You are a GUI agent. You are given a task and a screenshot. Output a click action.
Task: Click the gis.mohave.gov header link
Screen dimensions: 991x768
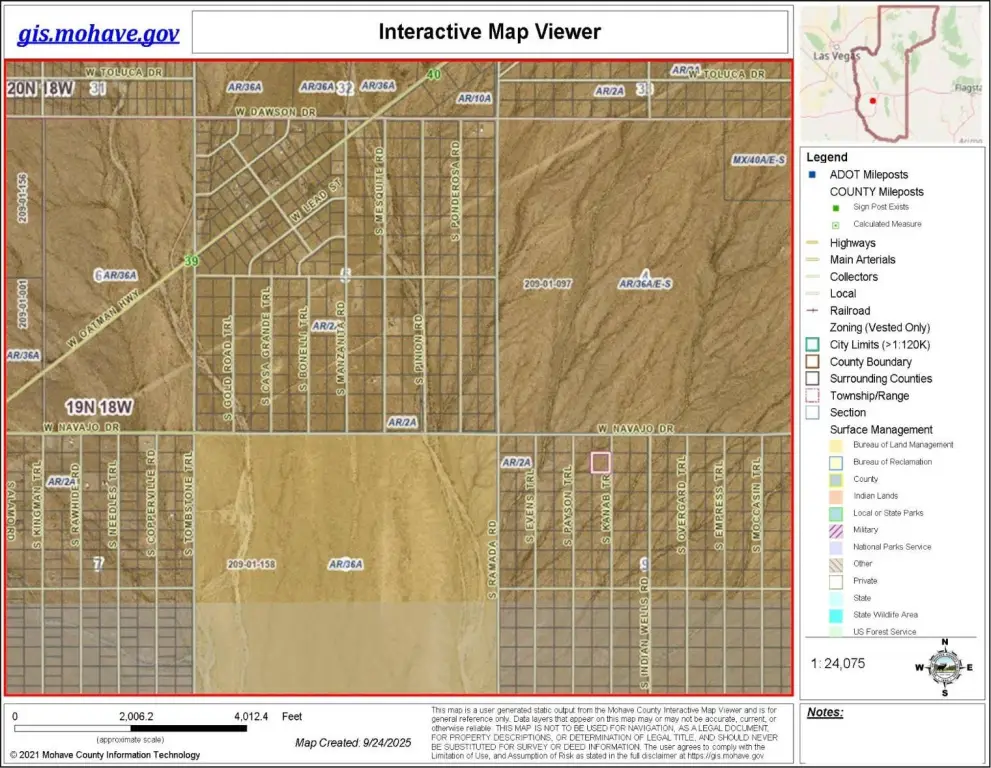pos(98,33)
